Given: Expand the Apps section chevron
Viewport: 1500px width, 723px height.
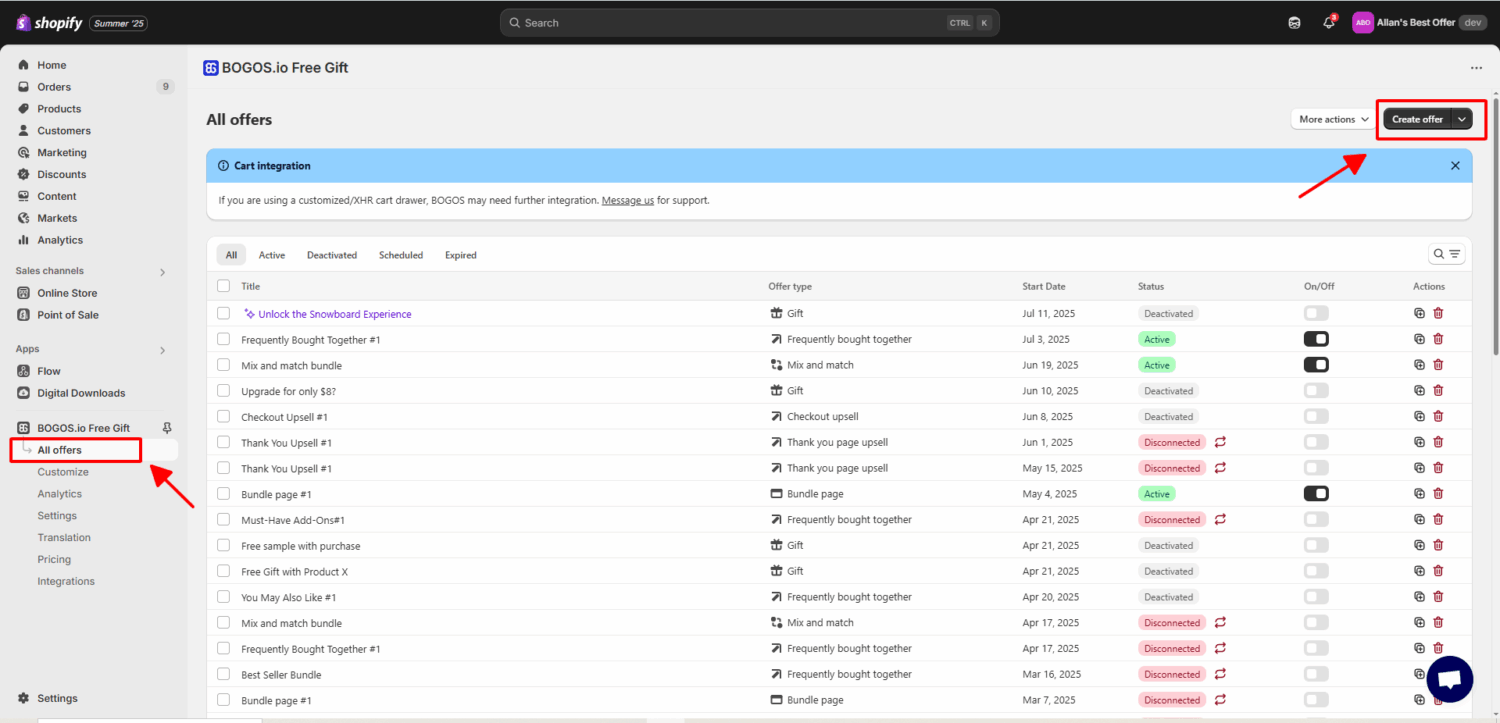Looking at the screenshot, I should 163,350.
